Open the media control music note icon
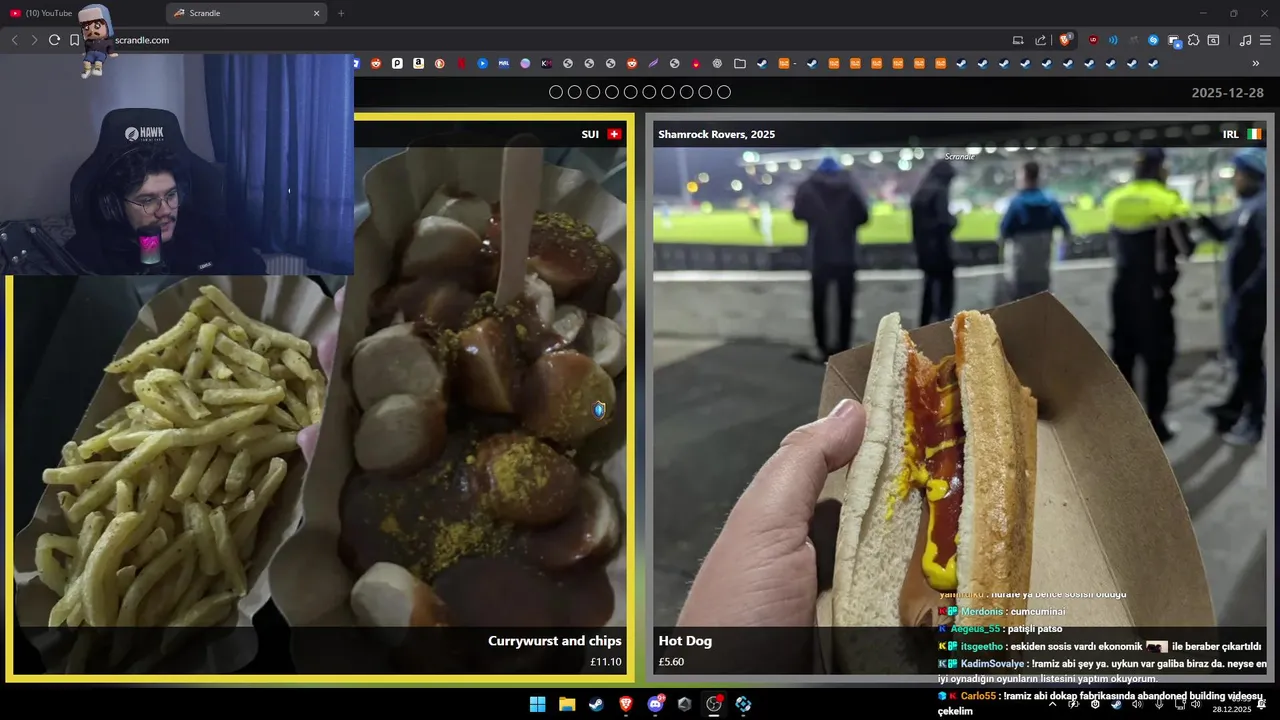 1245,40
